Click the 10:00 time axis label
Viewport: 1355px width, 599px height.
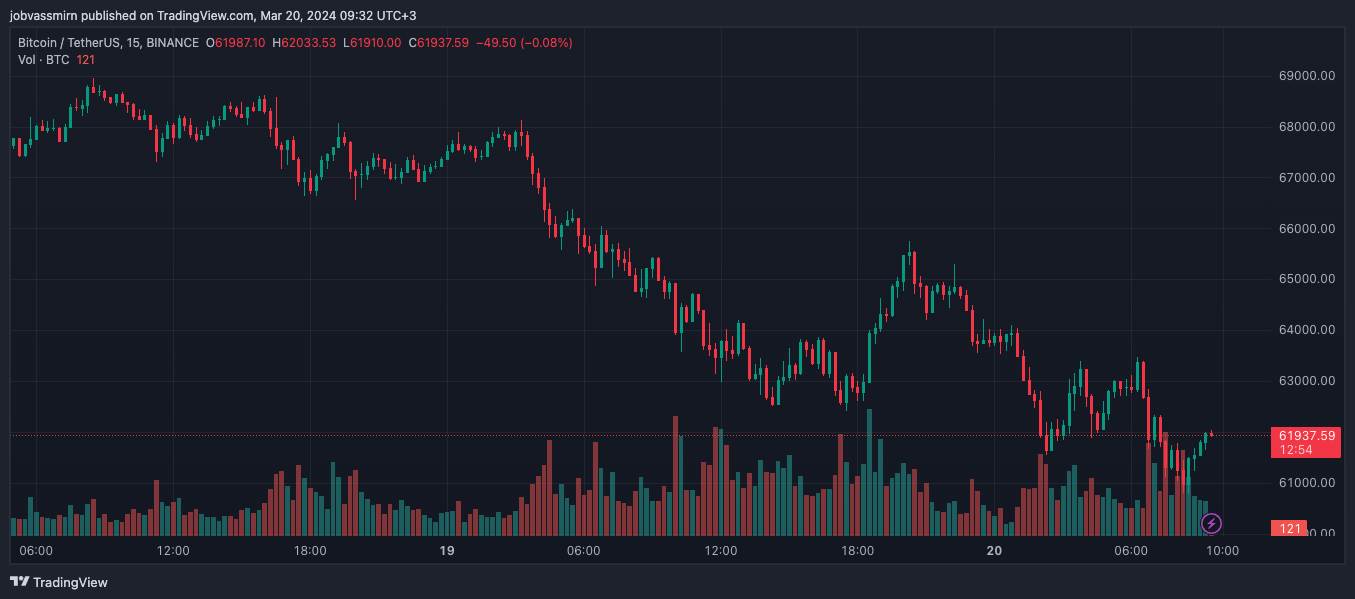(x=1222, y=551)
